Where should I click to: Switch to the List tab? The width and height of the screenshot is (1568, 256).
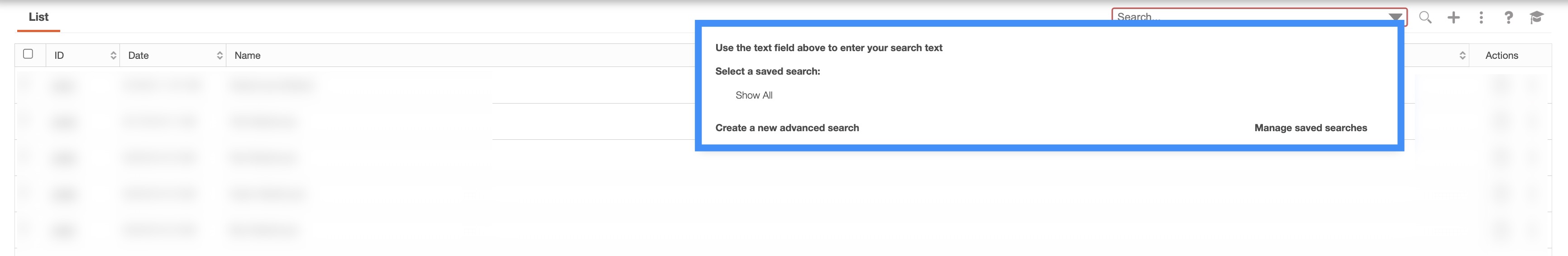[38, 17]
